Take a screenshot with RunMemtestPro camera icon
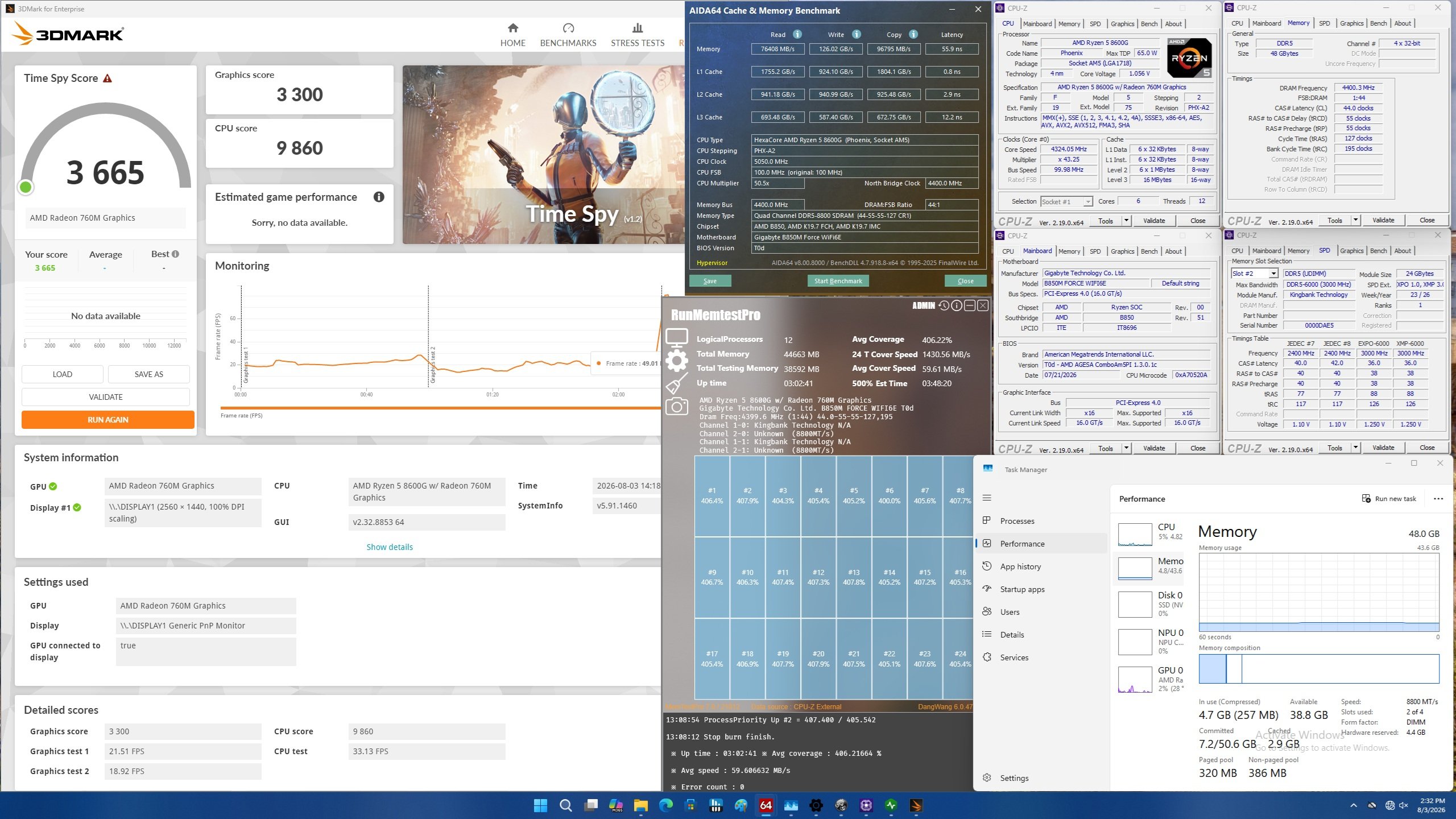 676,406
